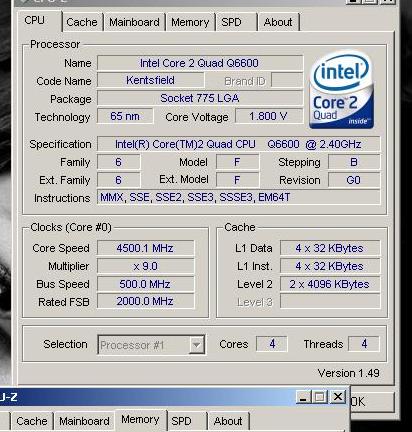Expand the Processor #1 selection dropdown arrow
Viewport: 412px width, 432px height.
pos(197,345)
